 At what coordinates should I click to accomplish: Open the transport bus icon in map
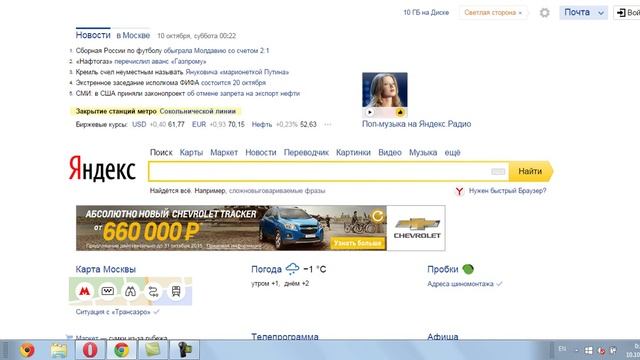(176, 291)
